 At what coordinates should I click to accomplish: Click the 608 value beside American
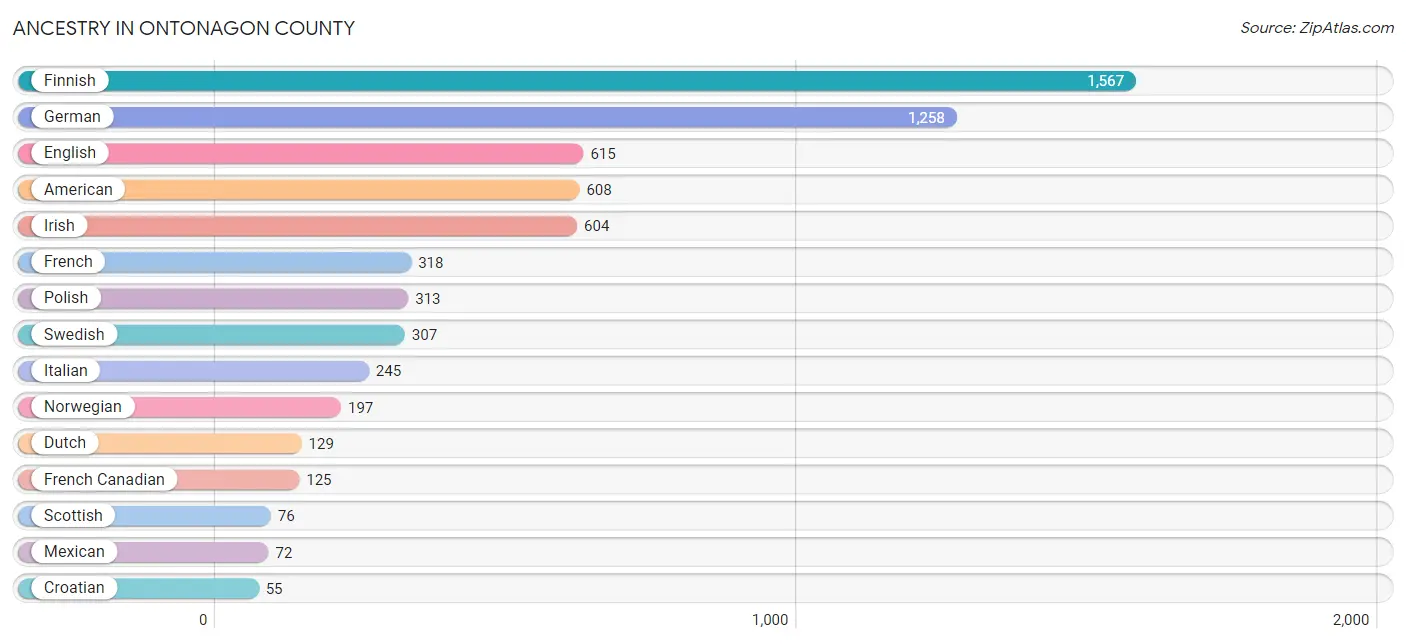click(x=599, y=190)
